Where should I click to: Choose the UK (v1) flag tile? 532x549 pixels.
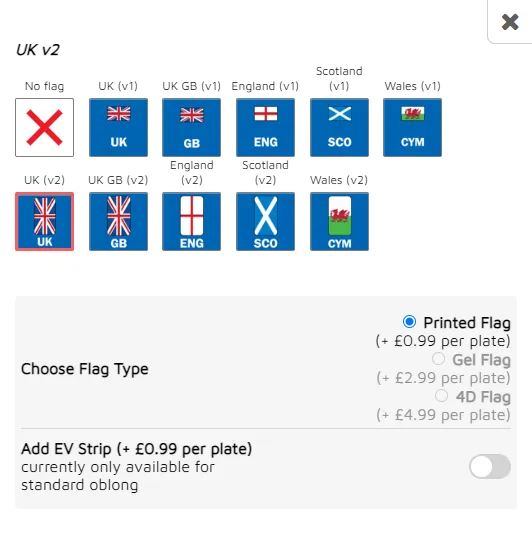118,127
